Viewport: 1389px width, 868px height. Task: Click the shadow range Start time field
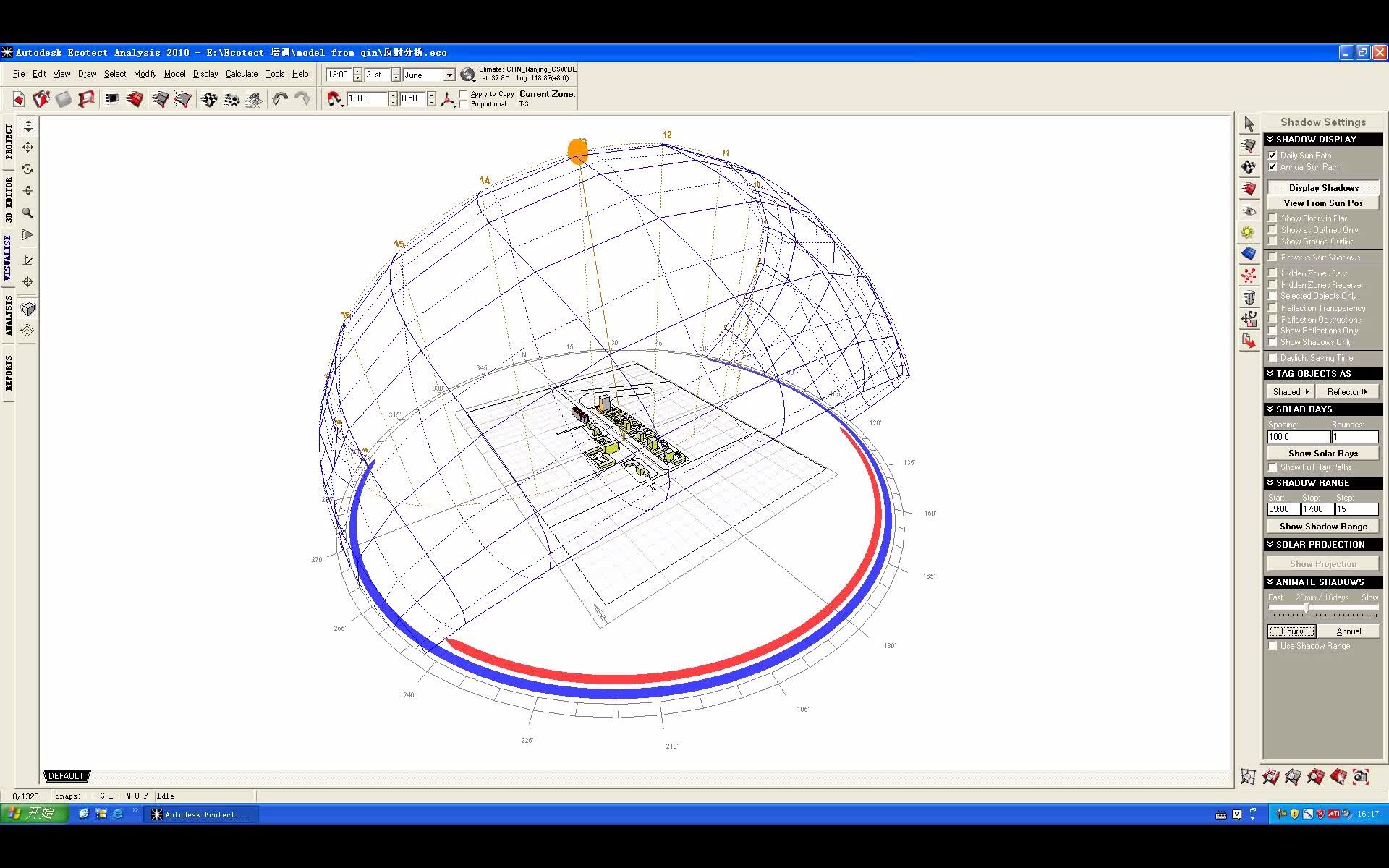(x=1283, y=509)
